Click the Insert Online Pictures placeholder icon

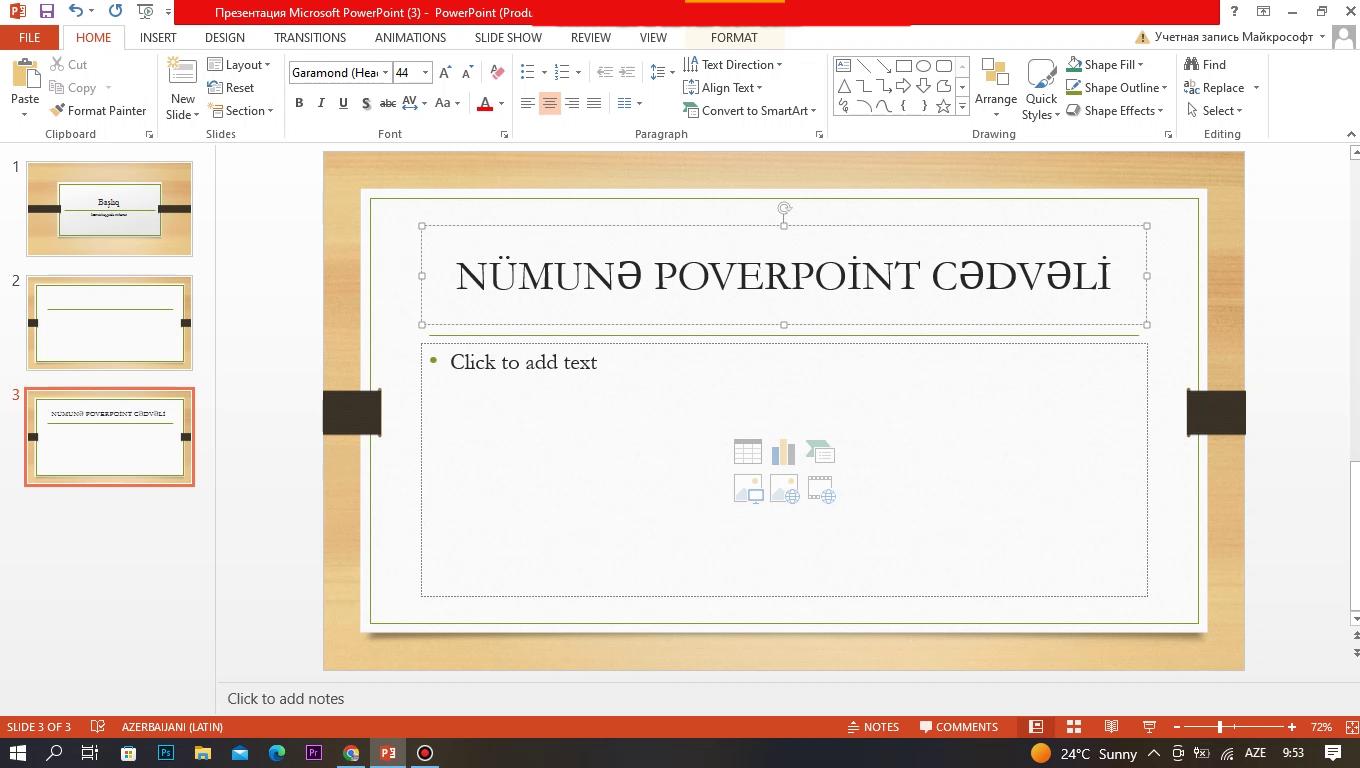[x=784, y=489]
